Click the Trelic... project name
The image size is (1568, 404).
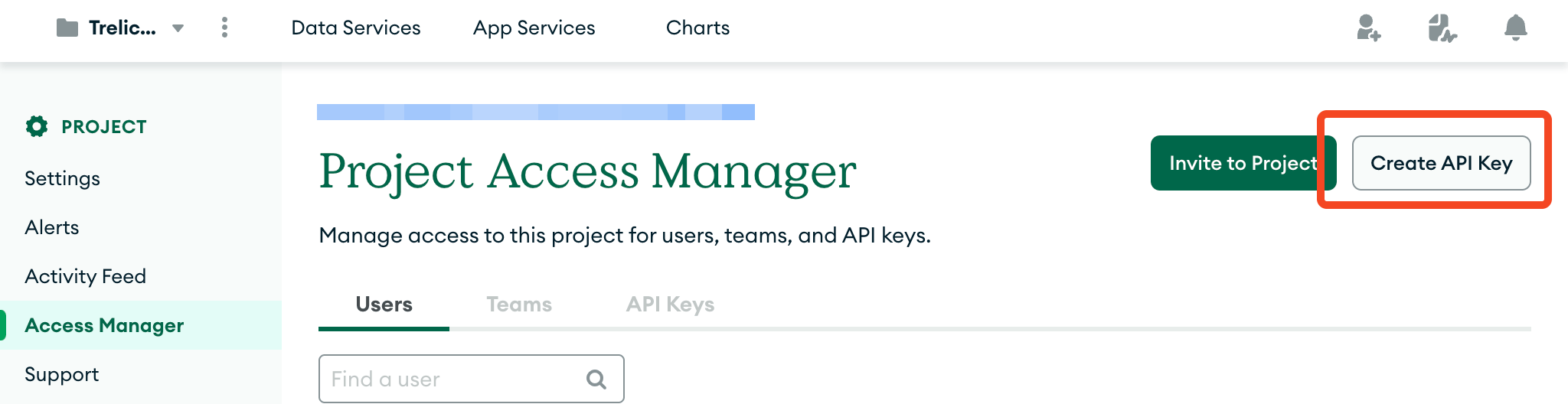tap(122, 28)
